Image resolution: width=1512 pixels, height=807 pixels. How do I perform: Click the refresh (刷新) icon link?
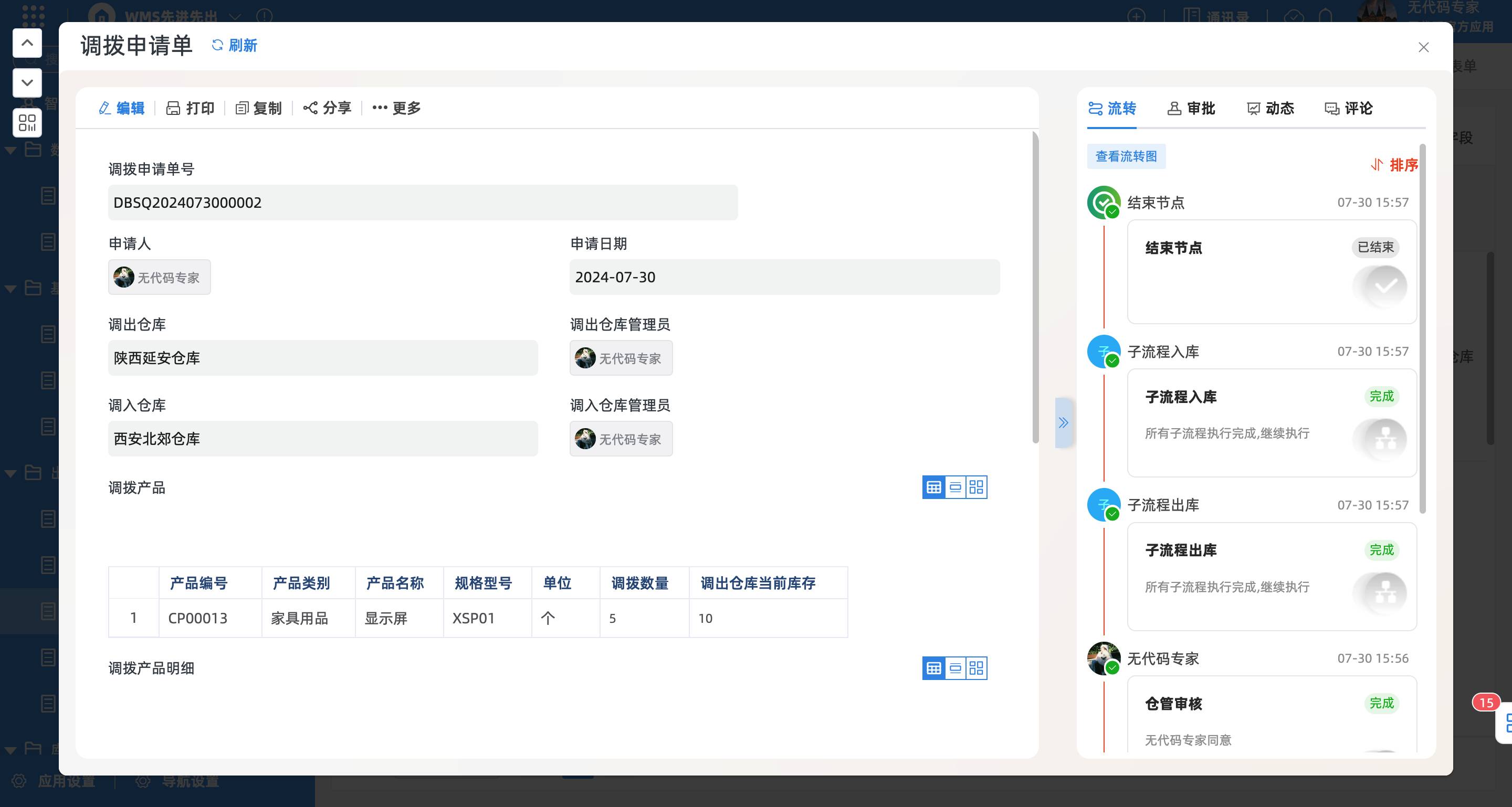pos(234,45)
